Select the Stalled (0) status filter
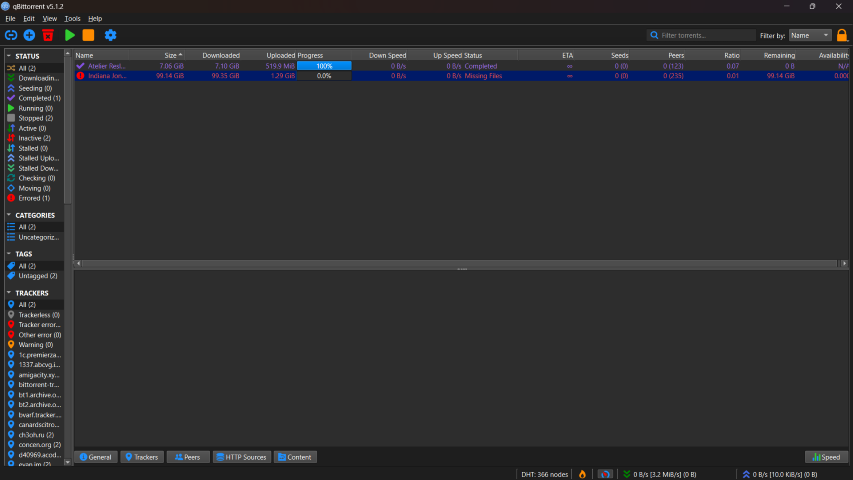The height and width of the screenshot is (480, 853). click(34, 148)
